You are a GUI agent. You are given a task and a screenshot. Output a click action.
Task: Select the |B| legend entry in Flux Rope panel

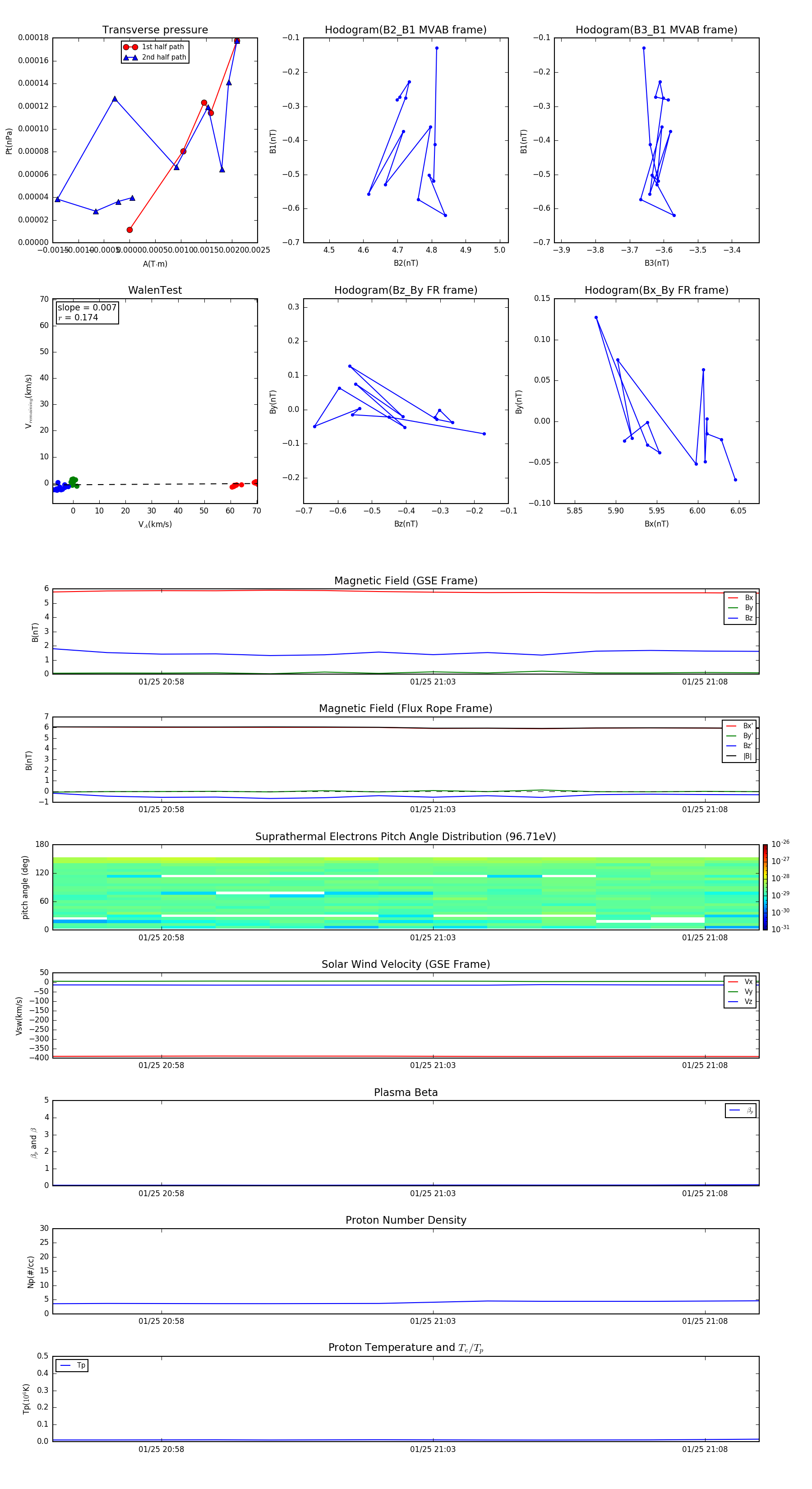point(740,756)
